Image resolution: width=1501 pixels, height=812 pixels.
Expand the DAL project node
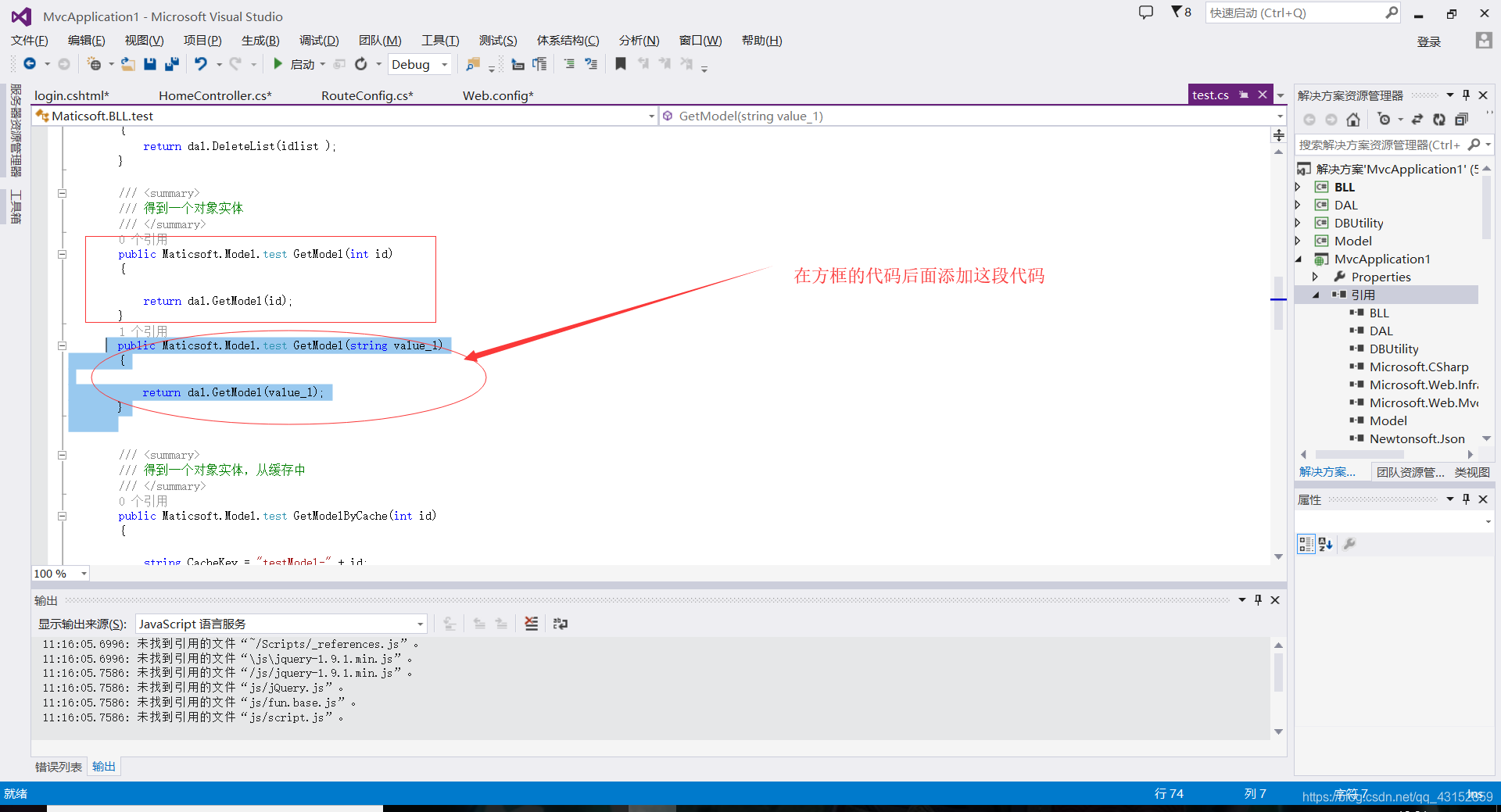click(x=1299, y=205)
